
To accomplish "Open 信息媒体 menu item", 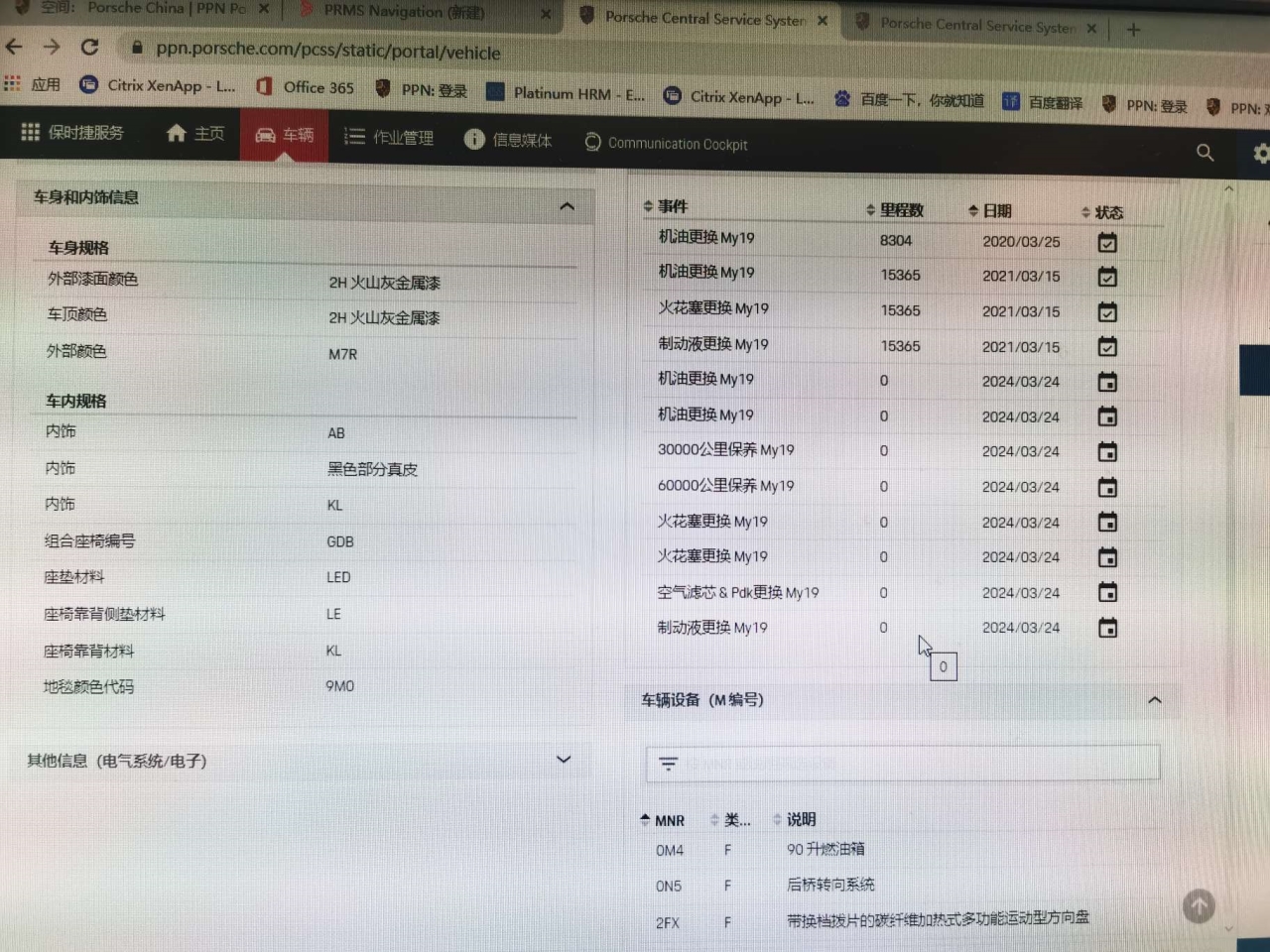I will [508, 140].
